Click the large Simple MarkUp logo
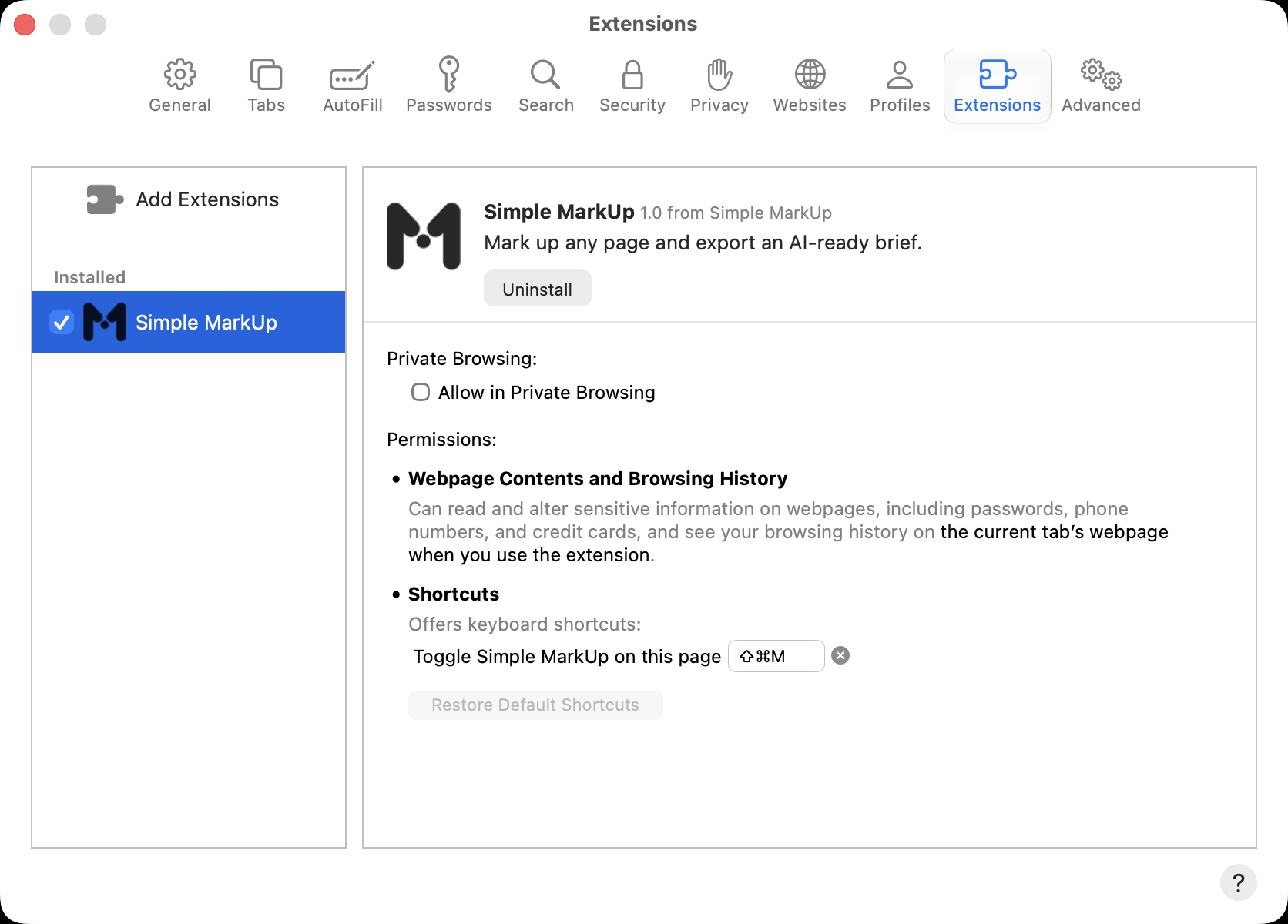1288x924 pixels. coord(423,236)
